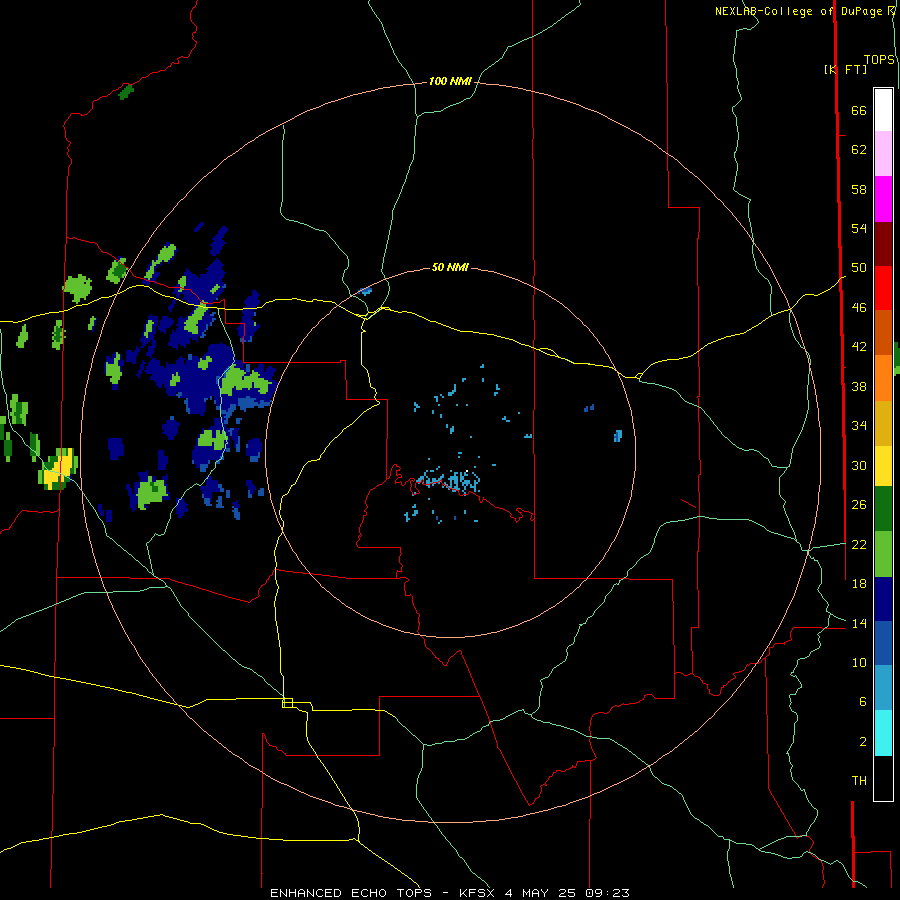The width and height of the screenshot is (900, 900).
Task: Click the legend value 38
Action: [x=859, y=386]
